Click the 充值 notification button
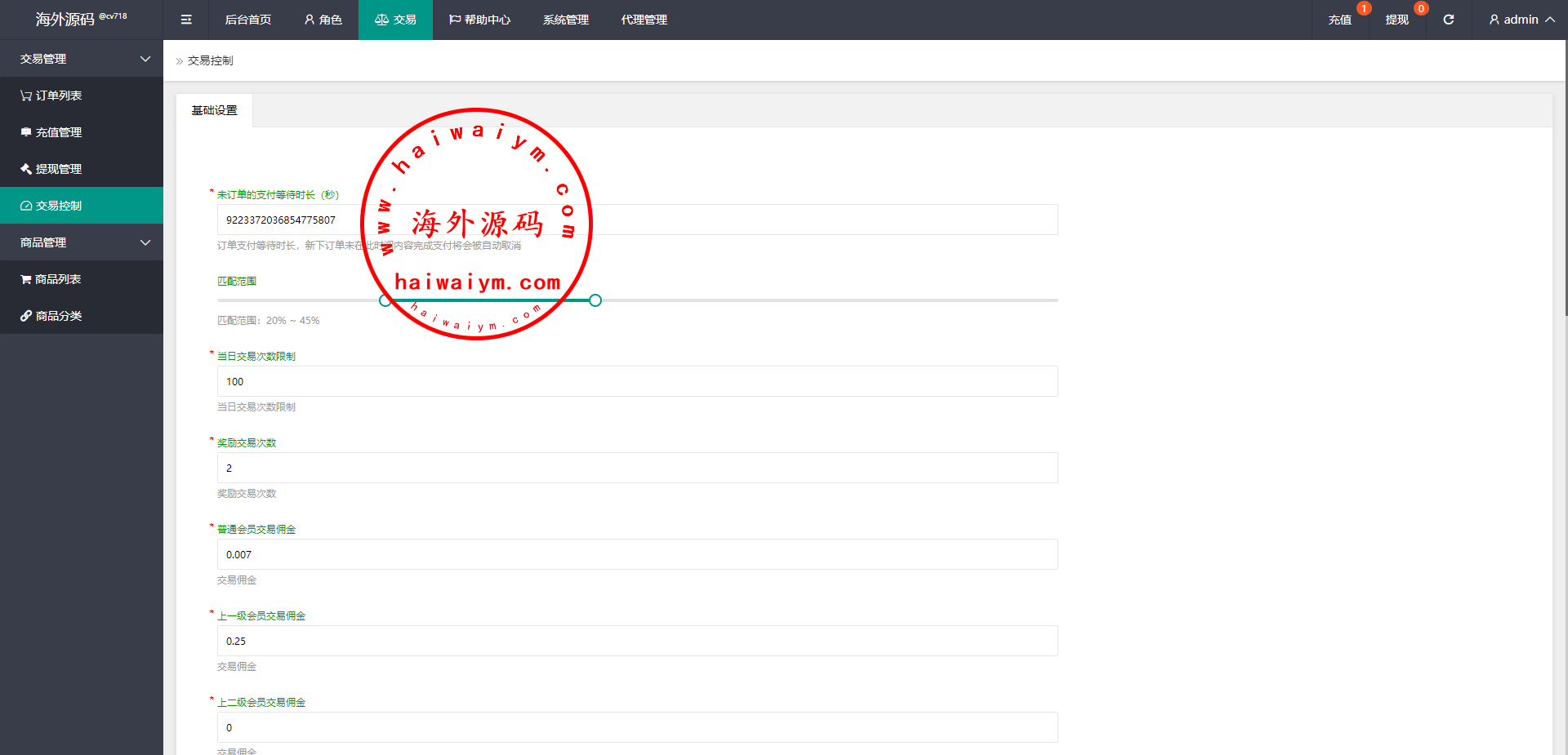The image size is (1568, 755). point(1339,20)
